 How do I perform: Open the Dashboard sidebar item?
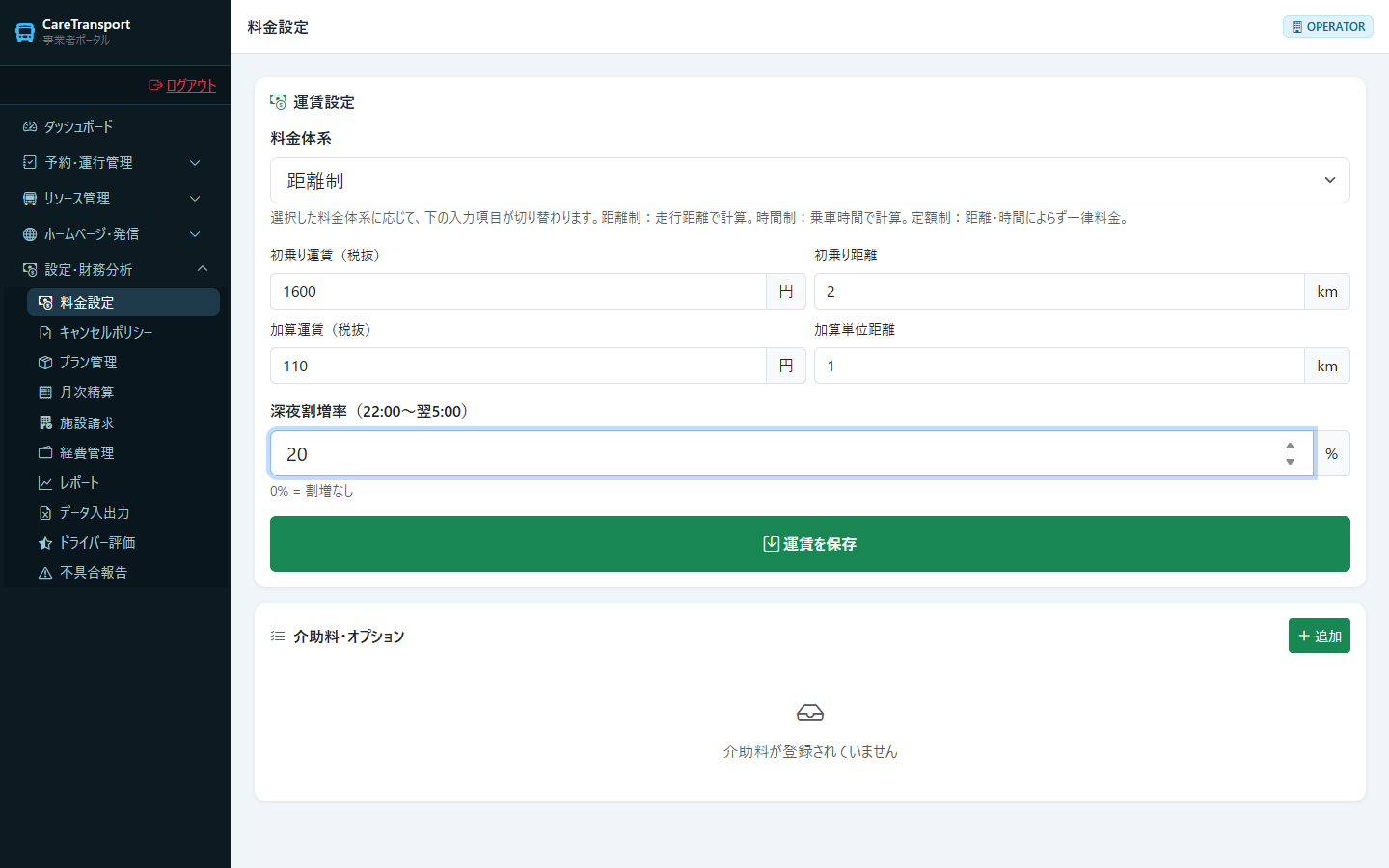coord(116,126)
